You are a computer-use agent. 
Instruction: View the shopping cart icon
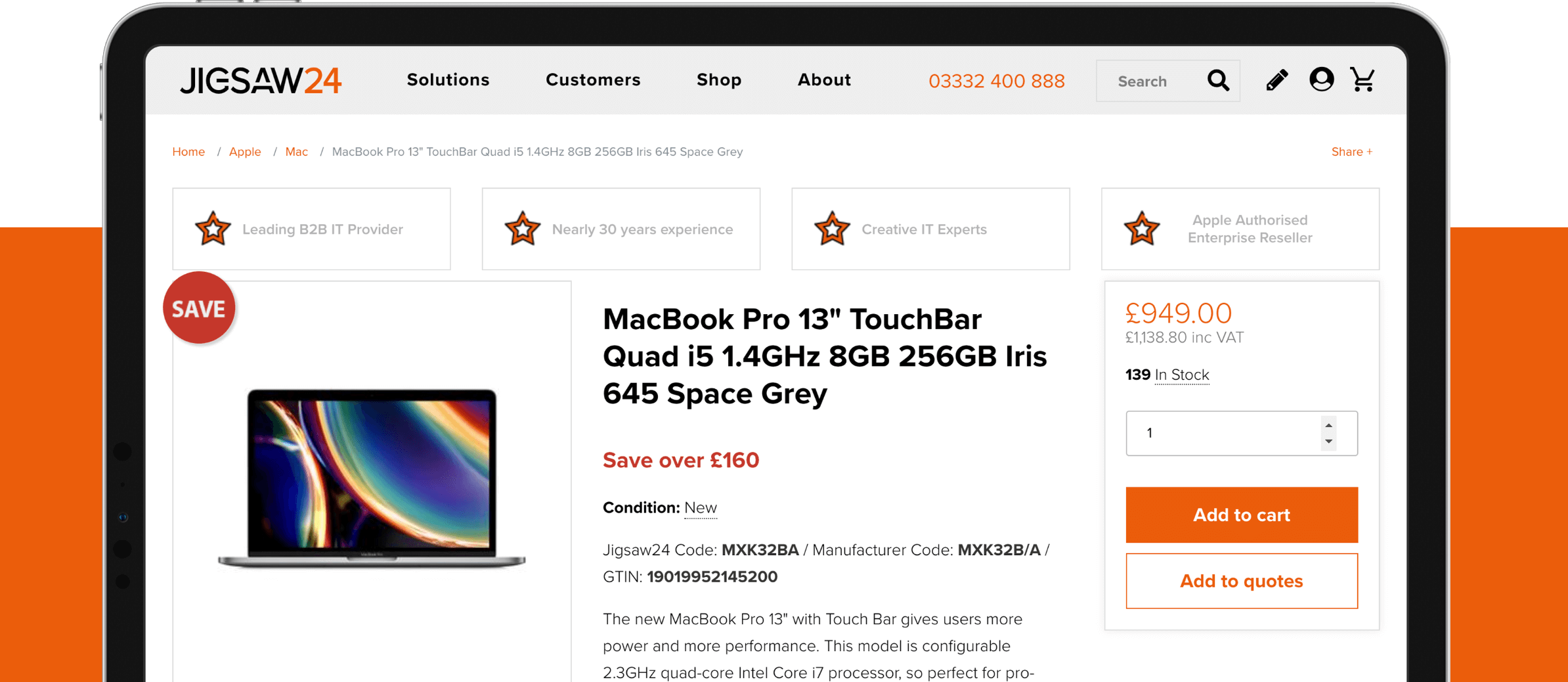click(x=1363, y=80)
